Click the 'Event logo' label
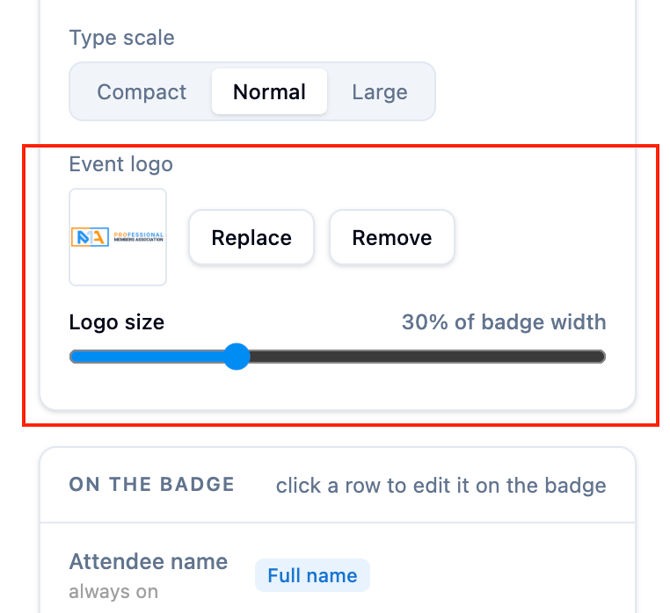 coord(121,164)
